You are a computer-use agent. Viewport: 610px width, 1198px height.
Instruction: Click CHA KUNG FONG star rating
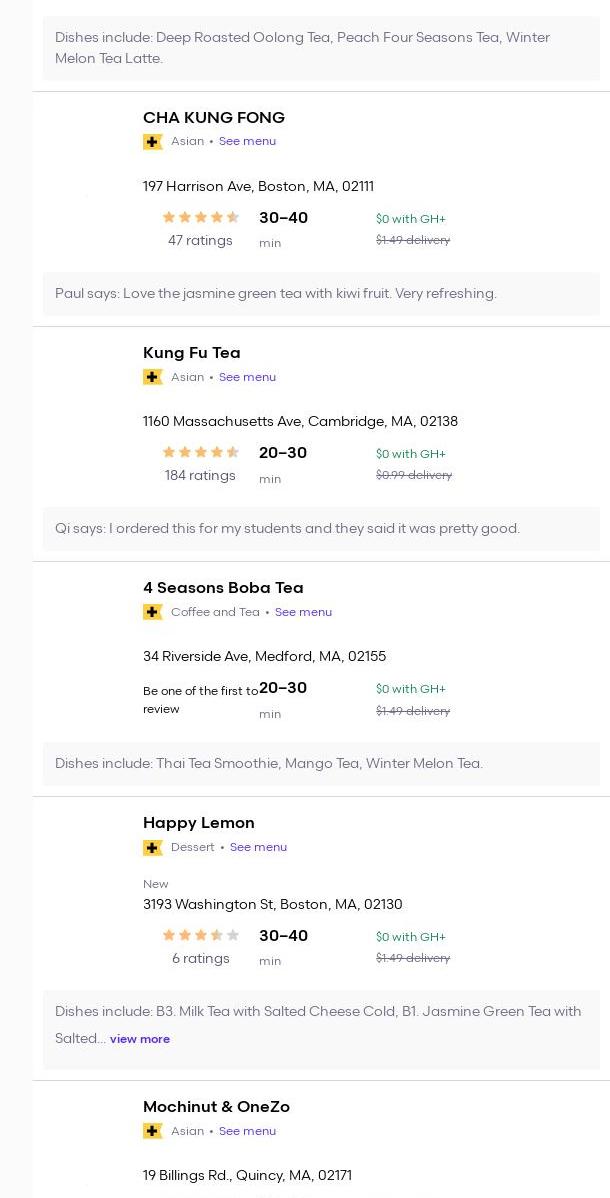pyautogui.click(x=201, y=218)
